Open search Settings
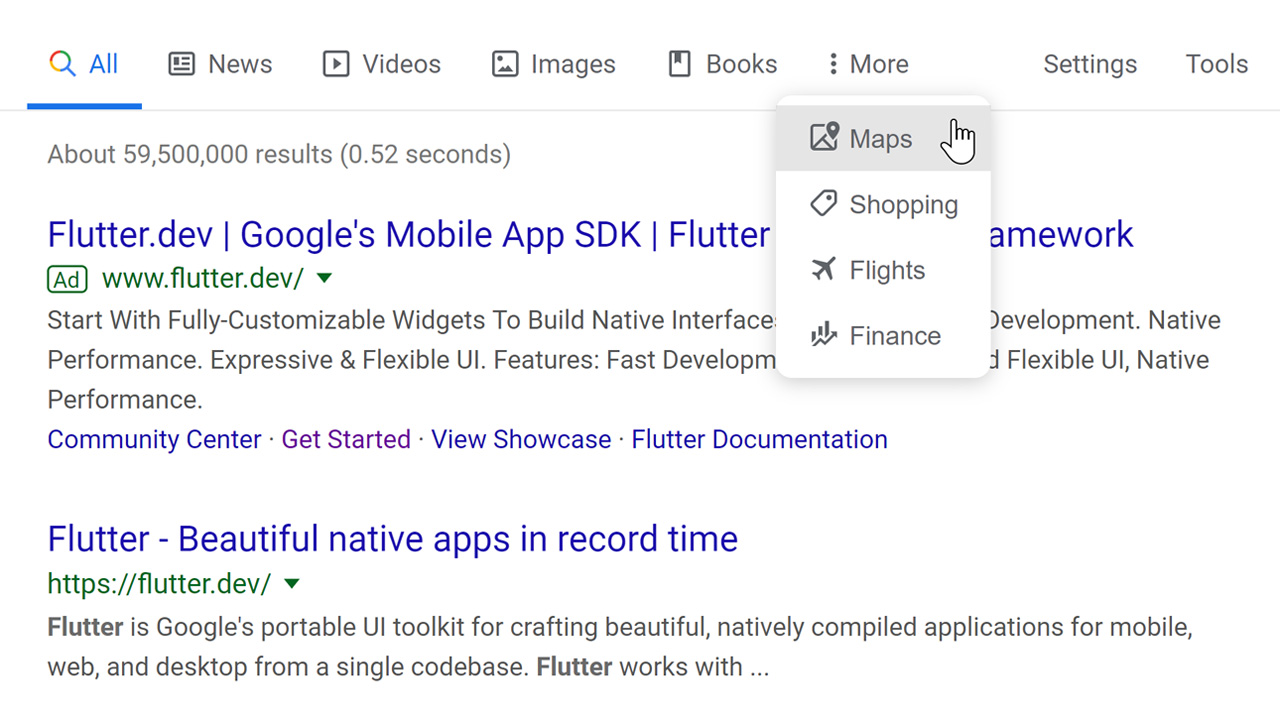The width and height of the screenshot is (1280, 720). point(1090,63)
